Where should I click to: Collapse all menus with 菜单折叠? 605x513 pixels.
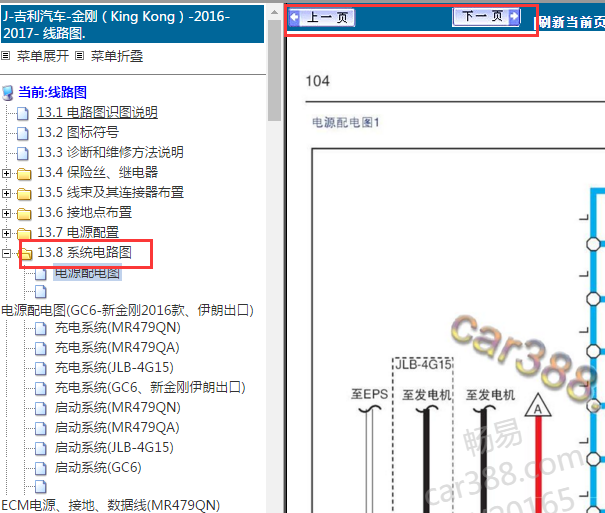pyautogui.click(x=117, y=56)
